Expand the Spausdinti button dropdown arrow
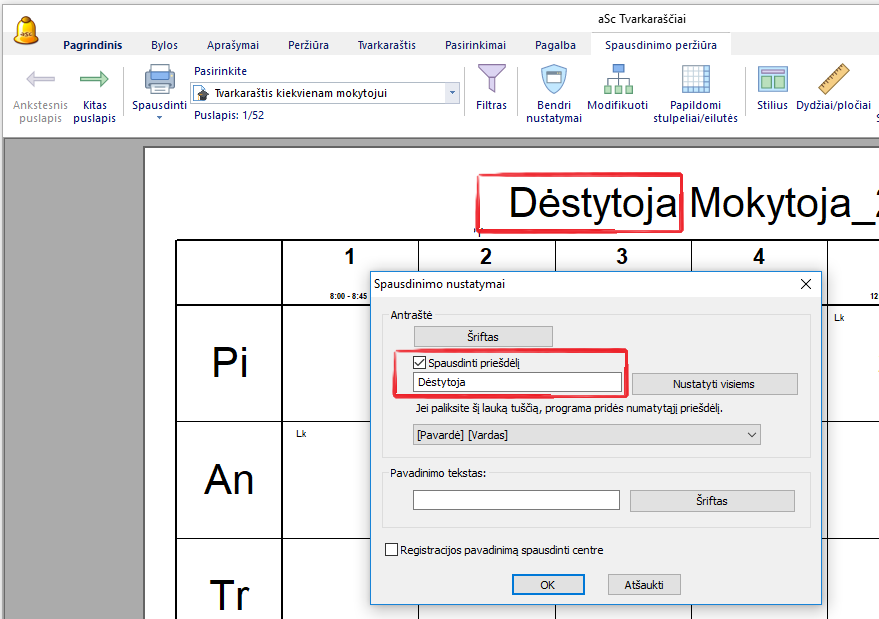 point(160,118)
